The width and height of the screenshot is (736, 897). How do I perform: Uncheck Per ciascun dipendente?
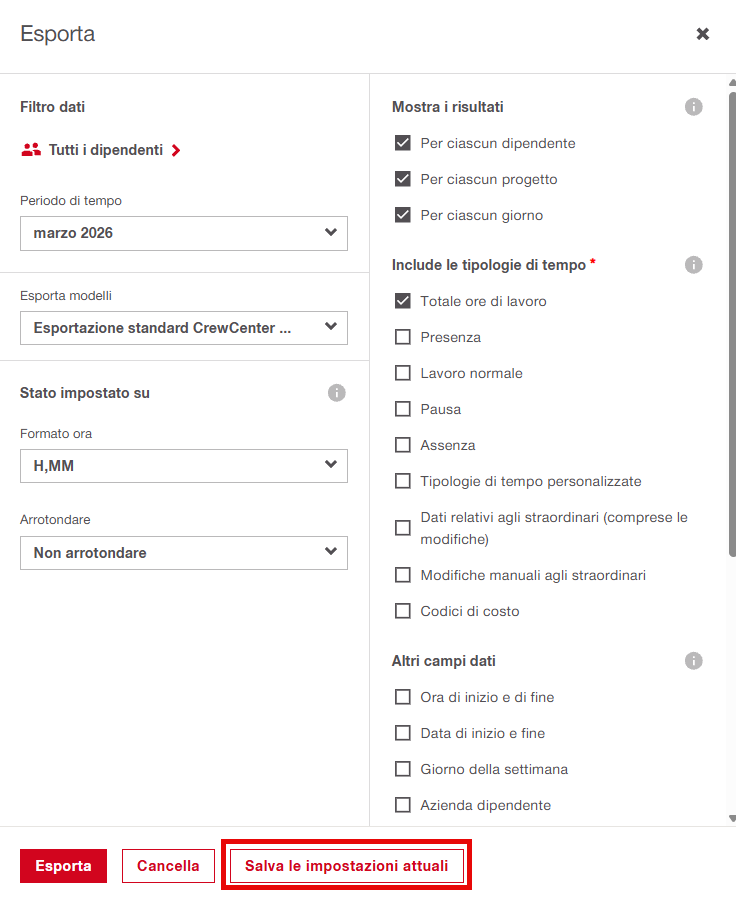403,143
